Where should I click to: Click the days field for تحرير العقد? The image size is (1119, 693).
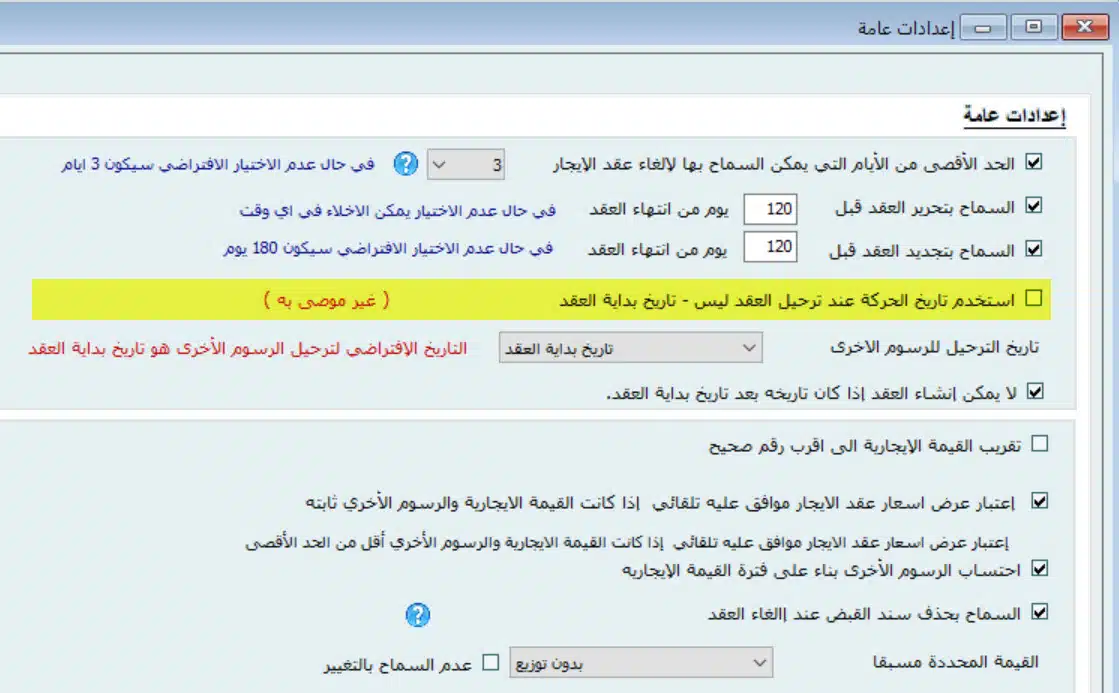[x=770, y=209]
